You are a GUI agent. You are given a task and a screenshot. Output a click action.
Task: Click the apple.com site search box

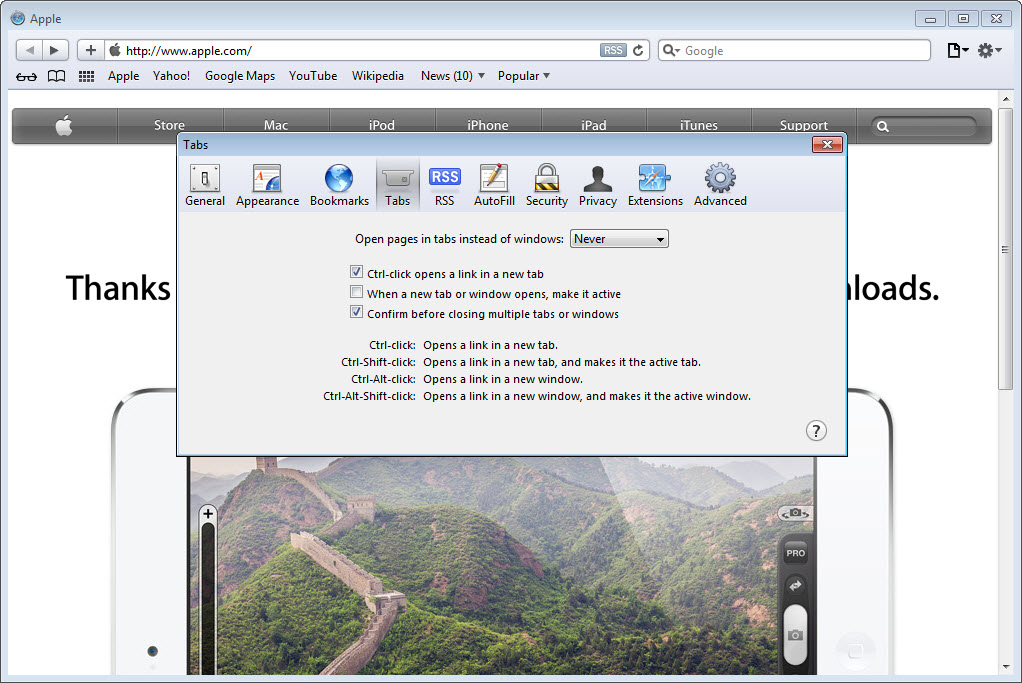point(924,126)
